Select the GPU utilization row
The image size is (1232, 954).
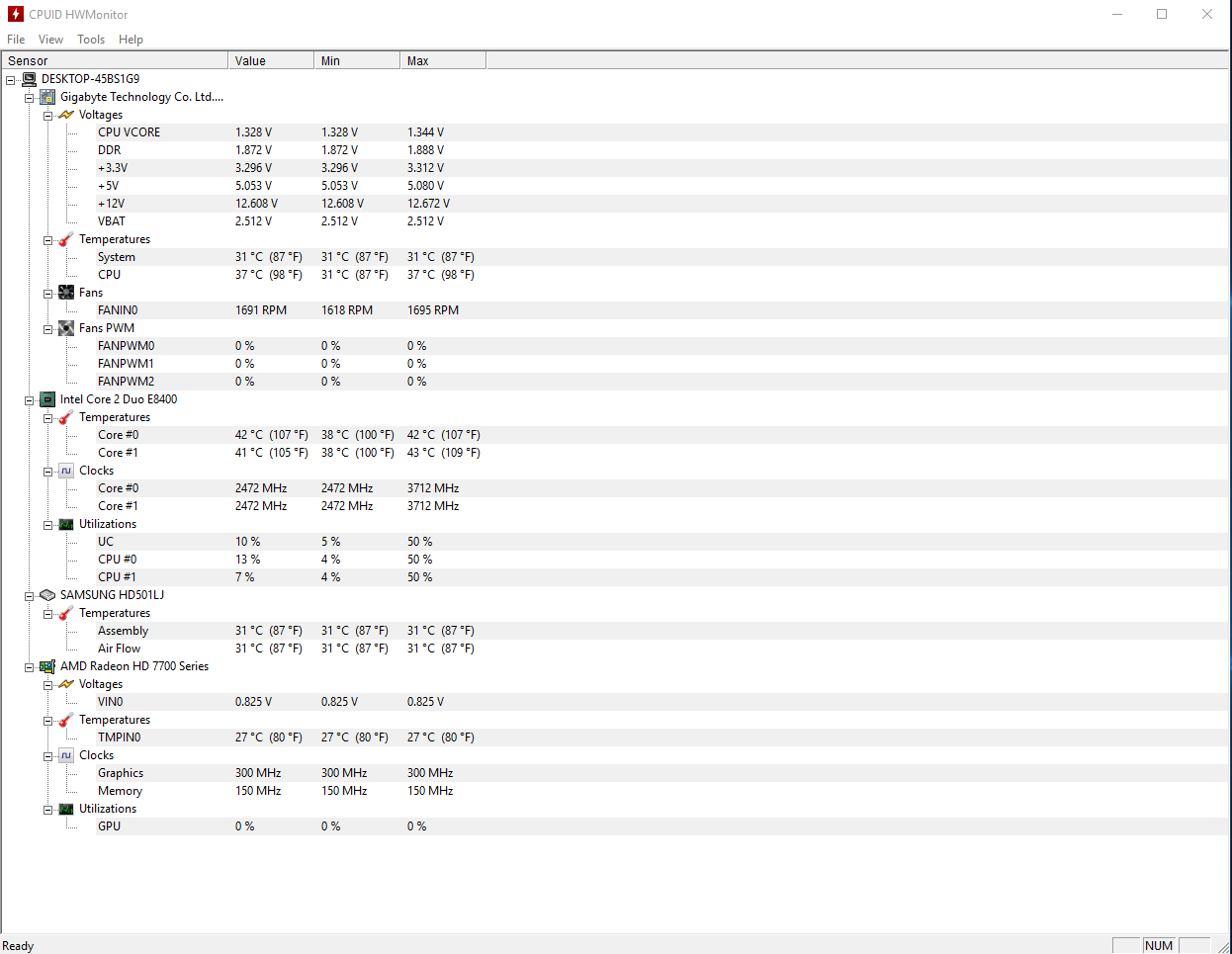point(660,826)
